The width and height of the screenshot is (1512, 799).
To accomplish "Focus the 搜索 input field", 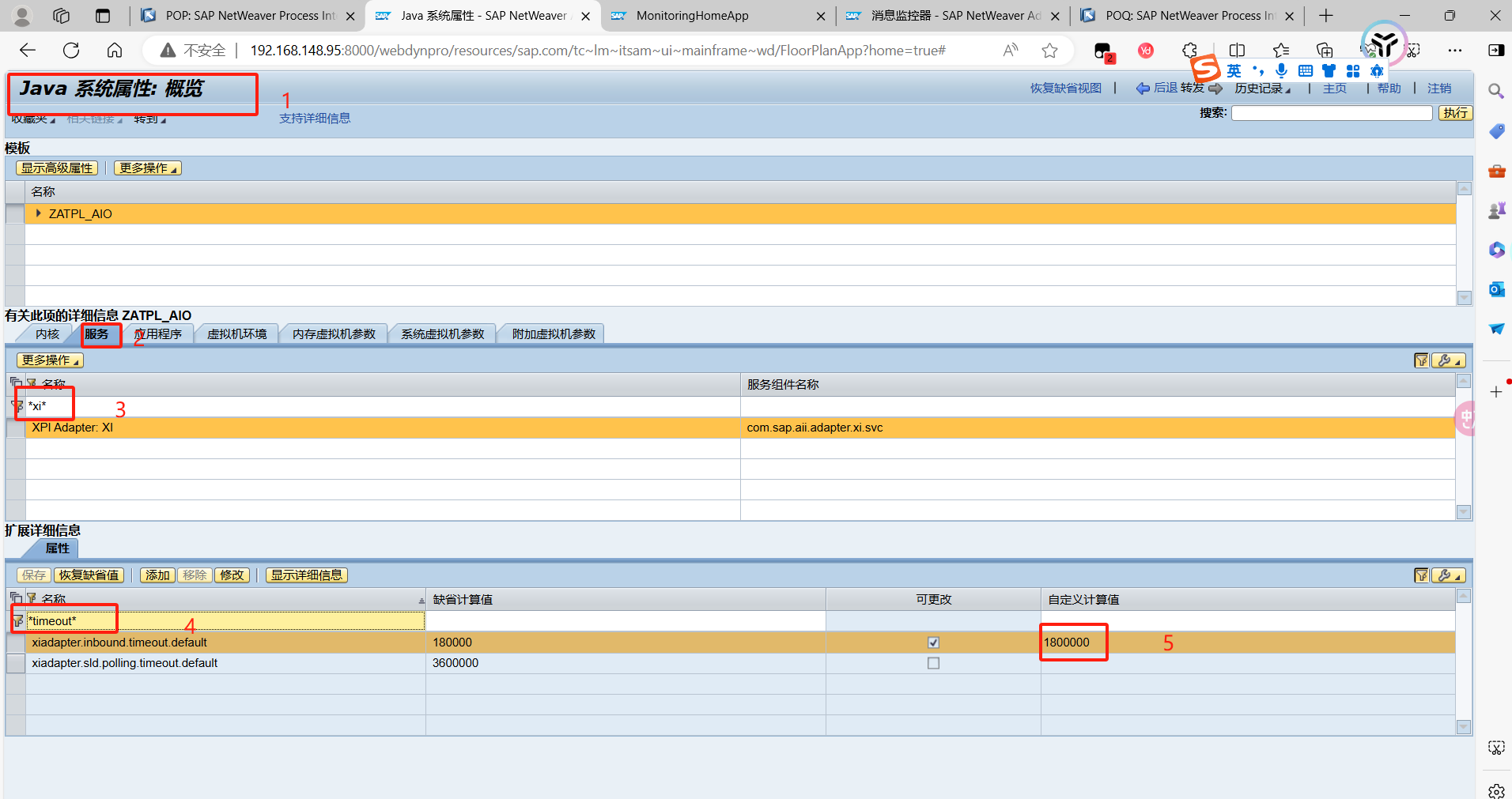I will click(1332, 113).
